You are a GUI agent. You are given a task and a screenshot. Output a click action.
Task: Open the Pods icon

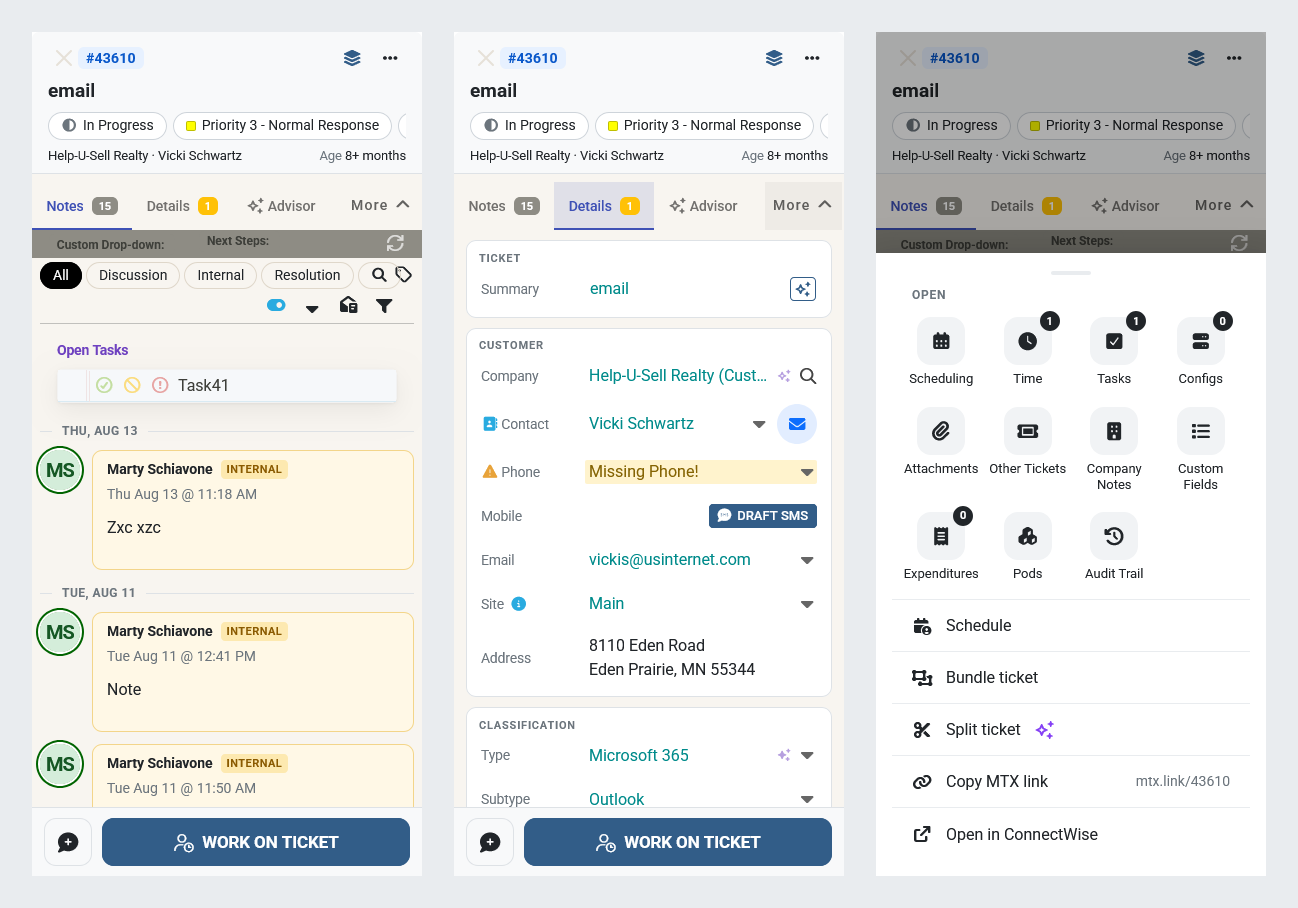1028,536
